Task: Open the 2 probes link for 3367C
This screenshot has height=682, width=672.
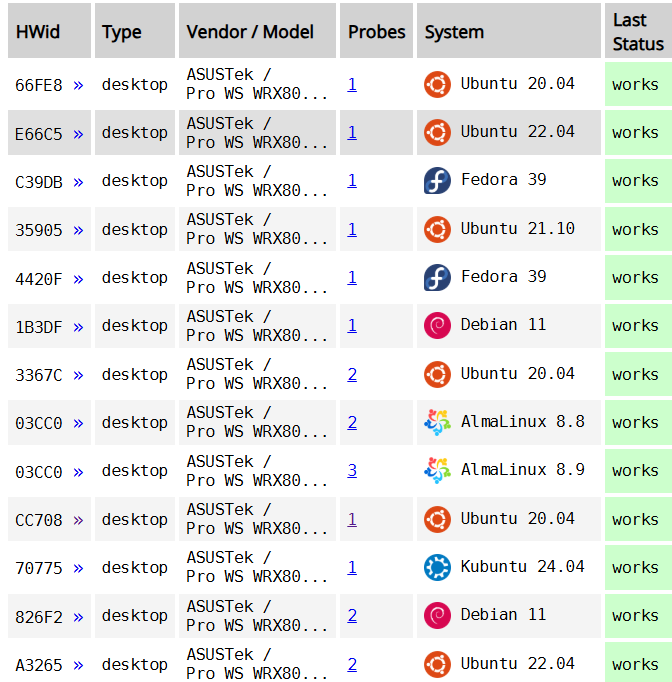Action: click(352, 374)
